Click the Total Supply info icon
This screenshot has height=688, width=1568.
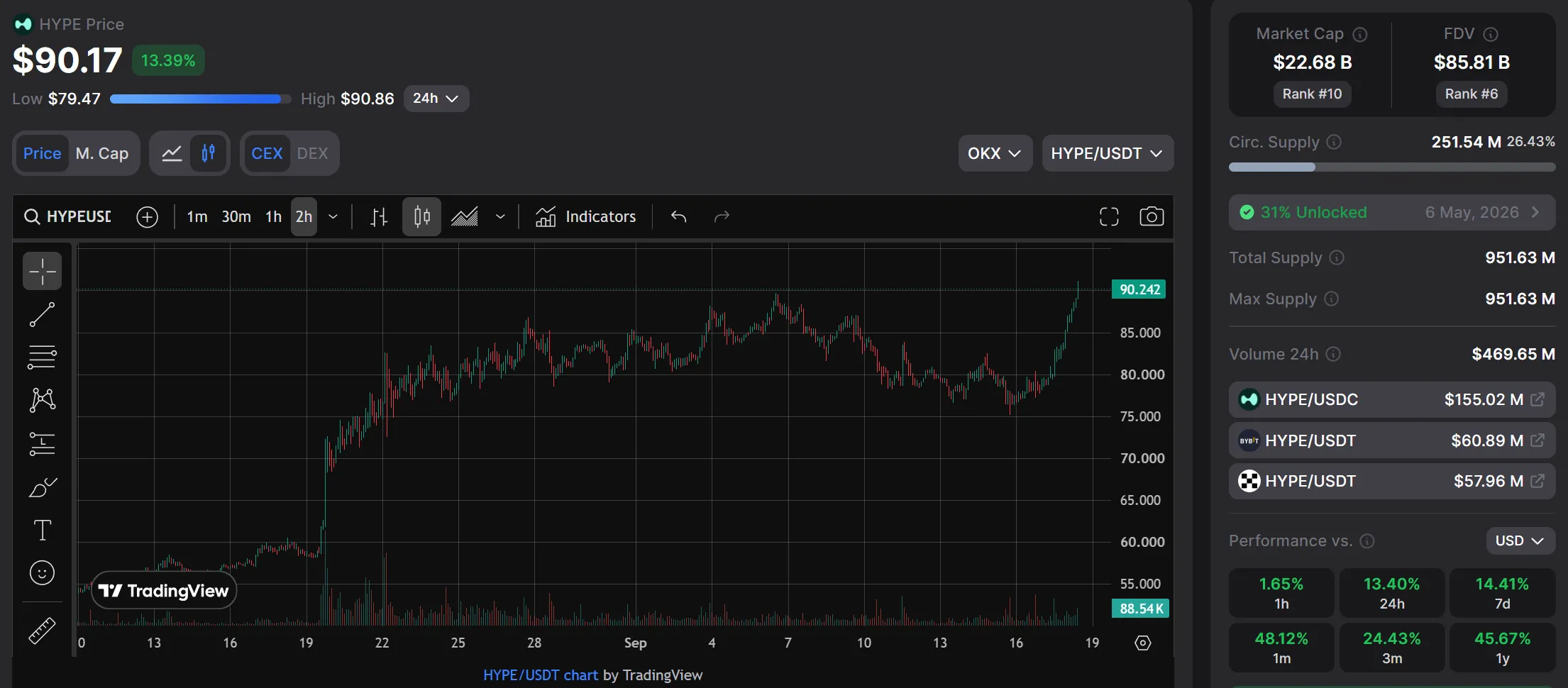click(x=1337, y=257)
